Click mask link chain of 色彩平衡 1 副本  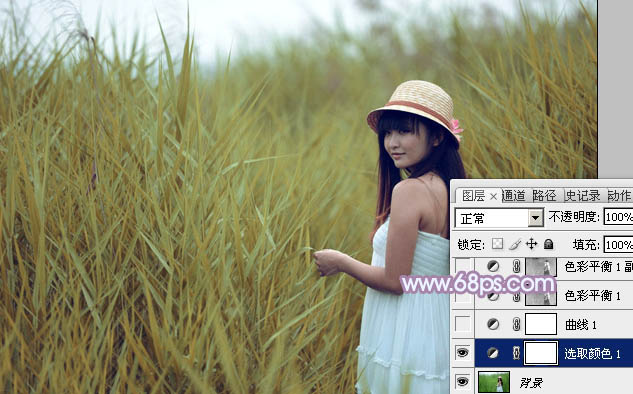pos(516,266)
